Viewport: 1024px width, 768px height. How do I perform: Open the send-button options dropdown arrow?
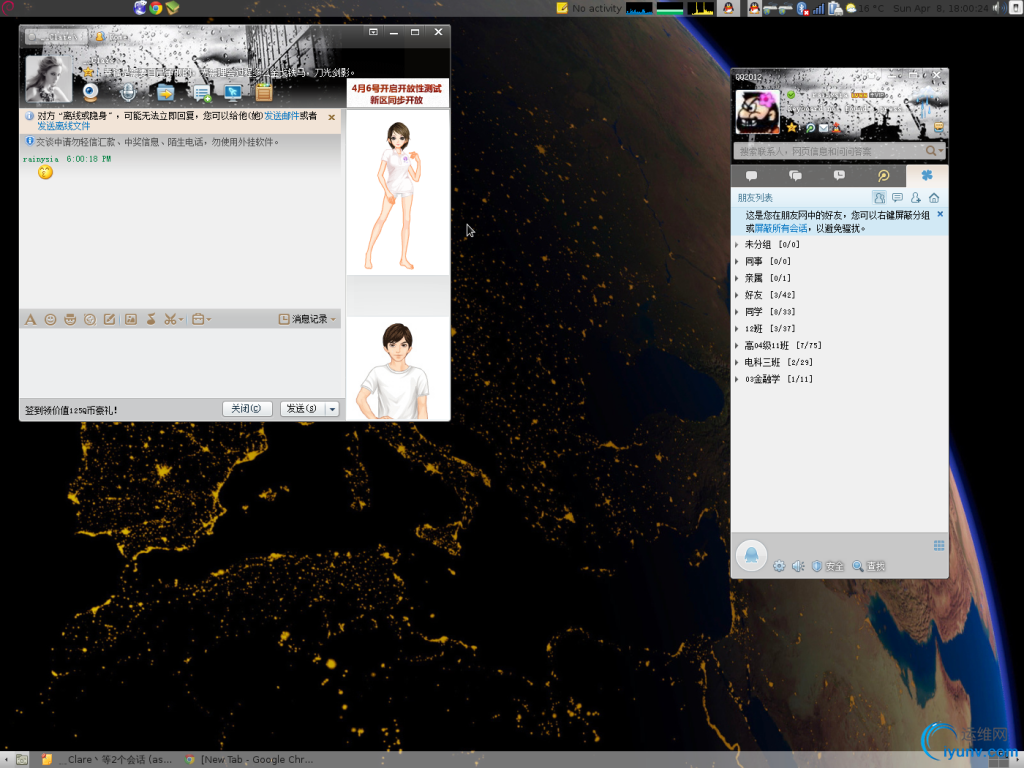pyautogui.click(x=332, y=409)
